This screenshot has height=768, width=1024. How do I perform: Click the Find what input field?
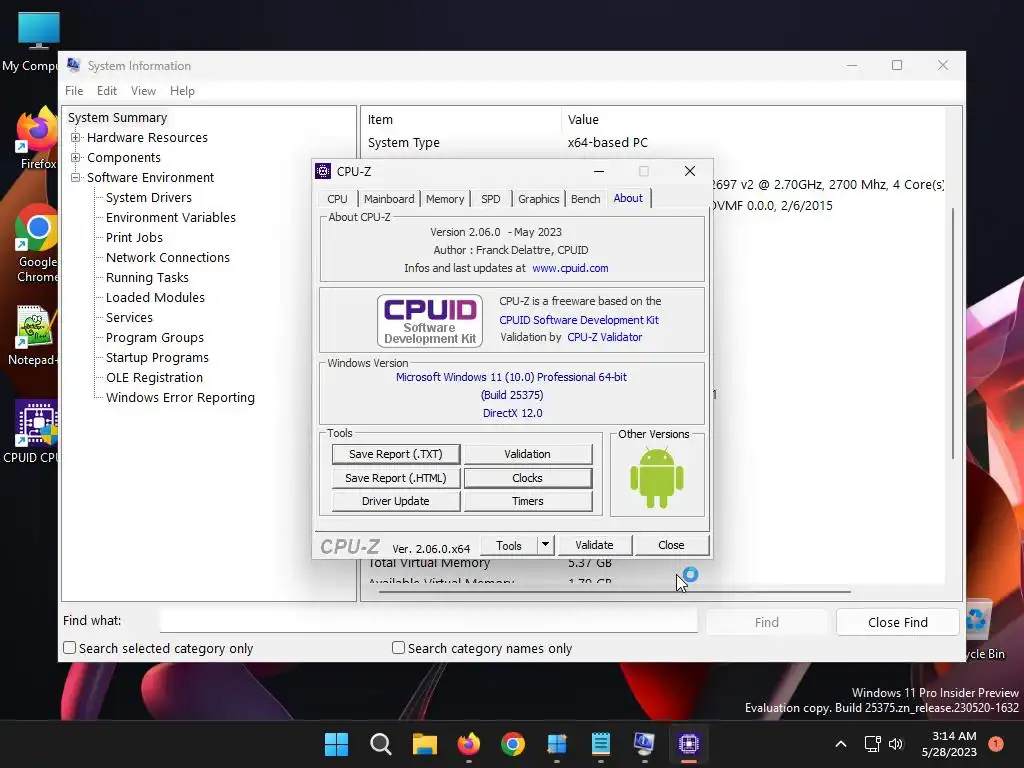428,620
